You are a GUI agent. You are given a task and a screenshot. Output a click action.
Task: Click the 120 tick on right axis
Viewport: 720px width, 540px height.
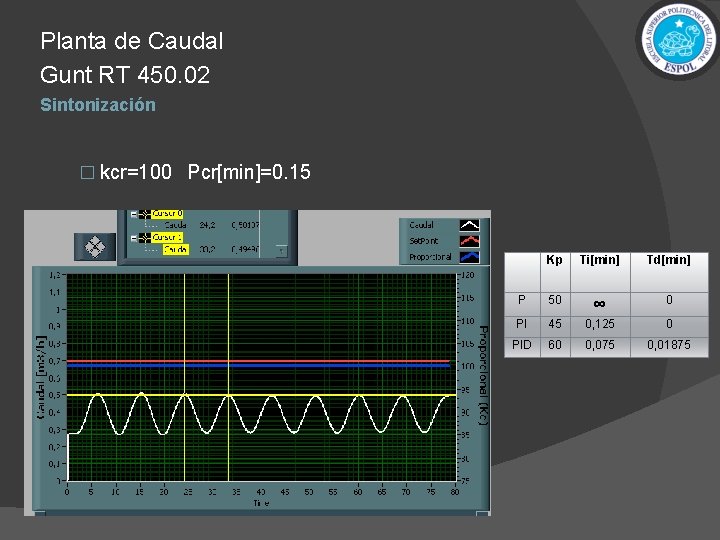[467, 275]
